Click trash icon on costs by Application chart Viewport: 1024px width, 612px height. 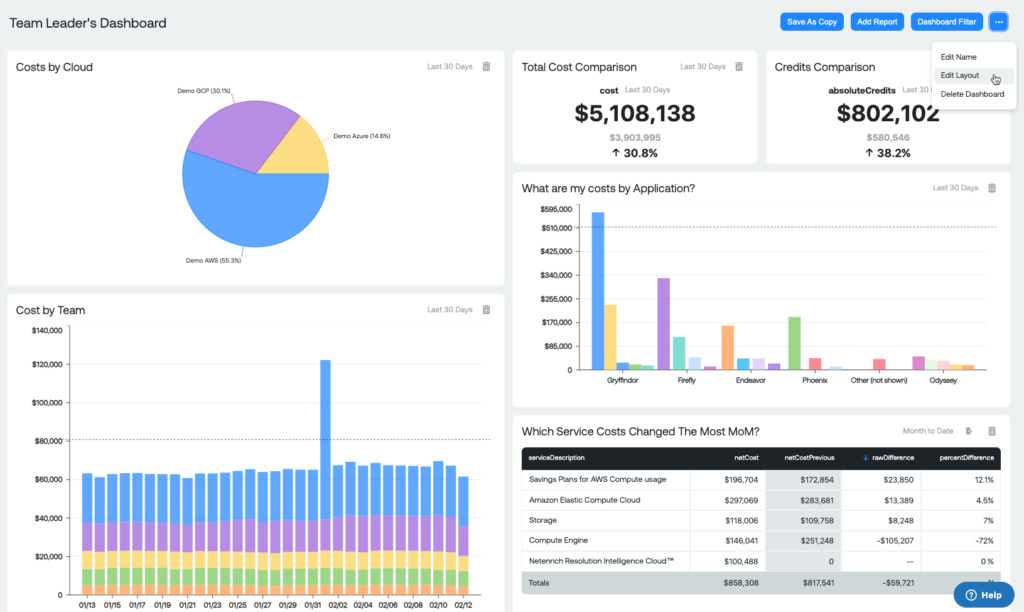tap(992, 188)
